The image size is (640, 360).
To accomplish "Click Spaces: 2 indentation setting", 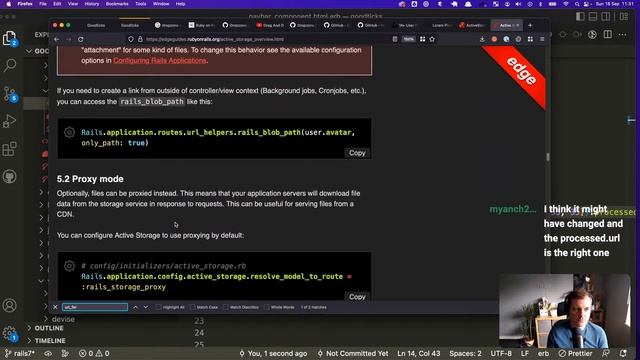I will (465, 353).
